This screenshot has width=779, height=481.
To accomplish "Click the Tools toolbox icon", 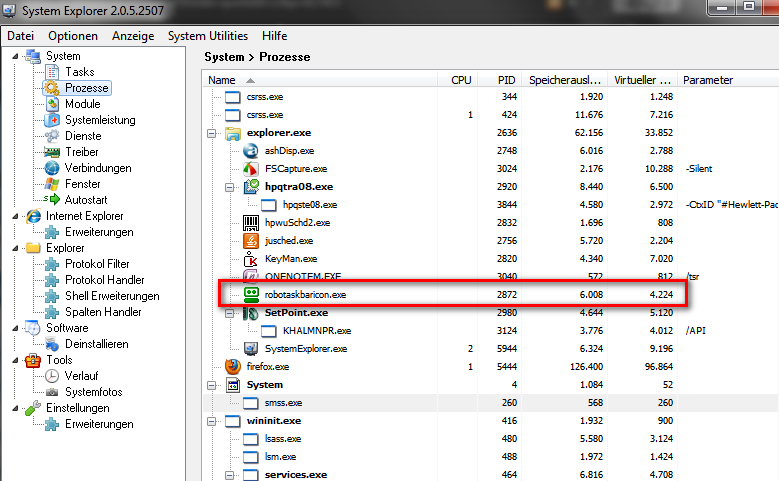I will click(33, 360).
